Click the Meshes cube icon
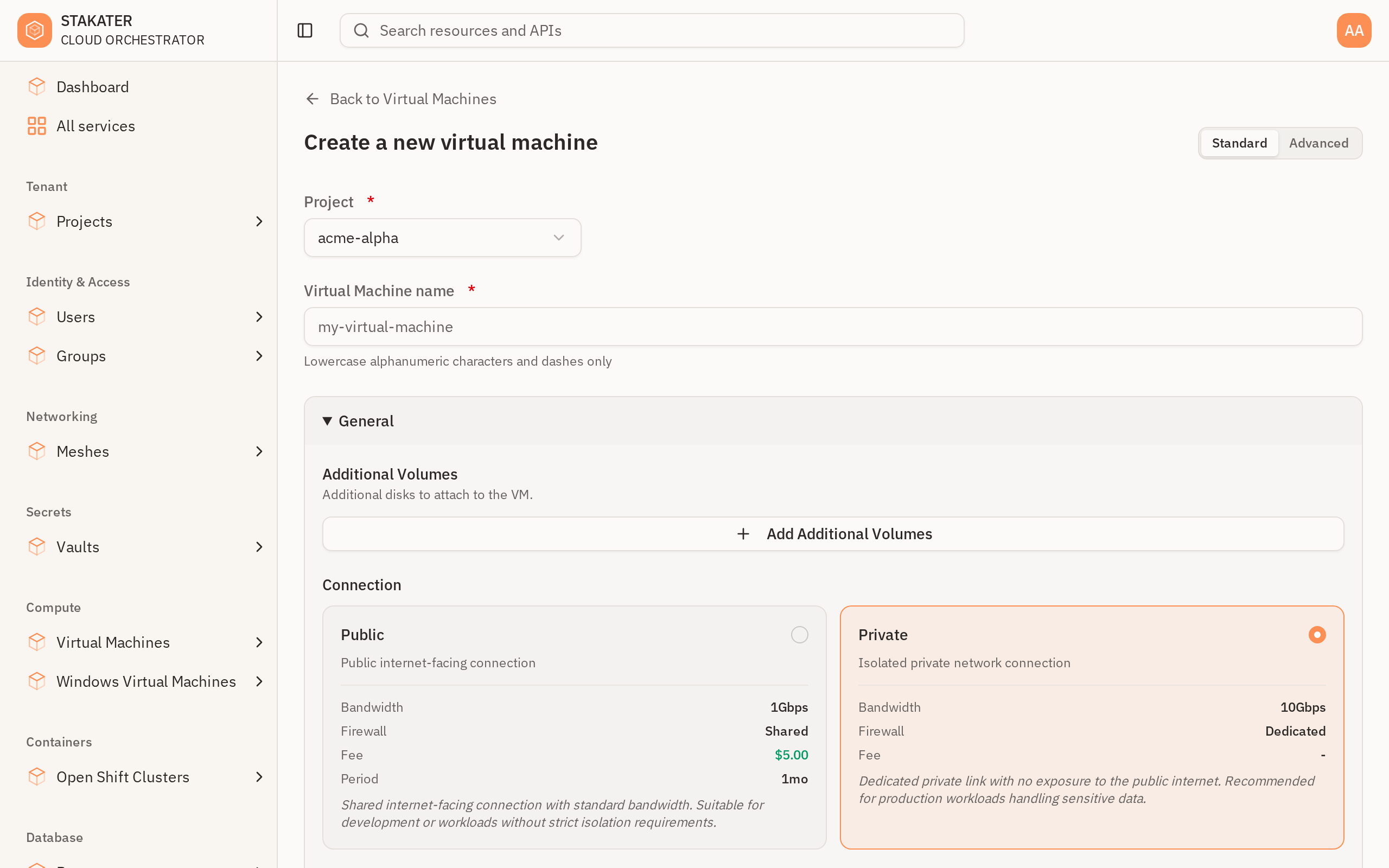The image size is (1389, 868). pos(37,451)
